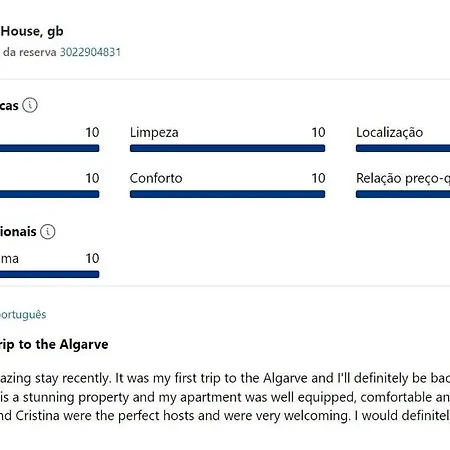This screenshot has height=450, width=450.
Task: Open reservation number 3022904831 link
Action: click(90, 52)
